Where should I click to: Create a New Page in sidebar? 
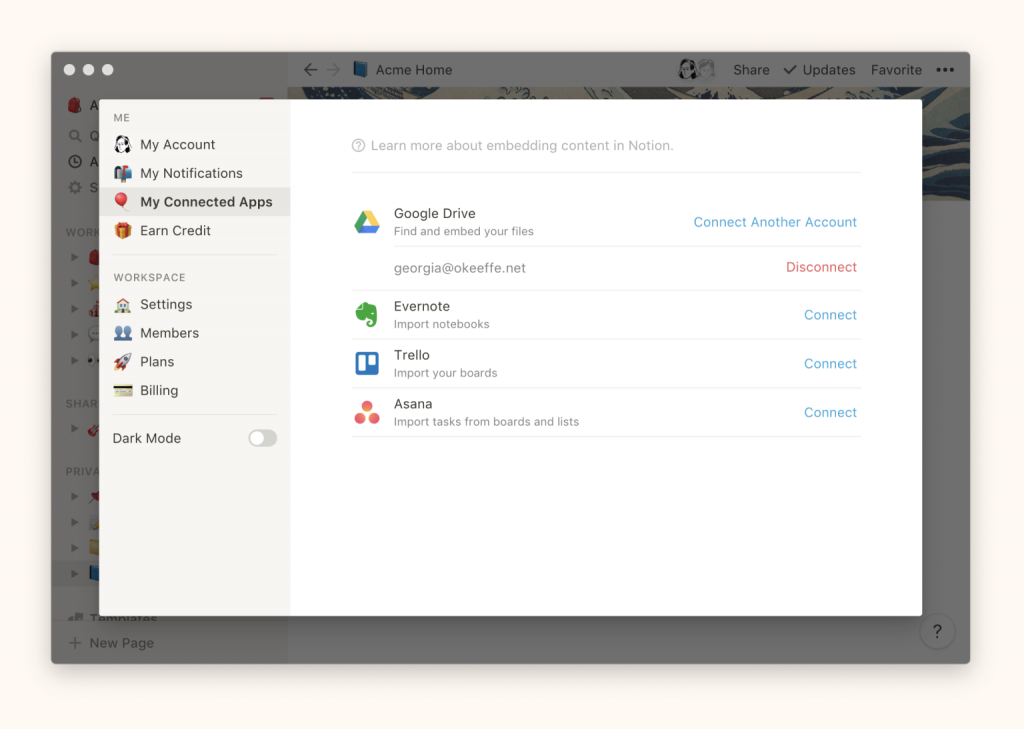point(112,643)
